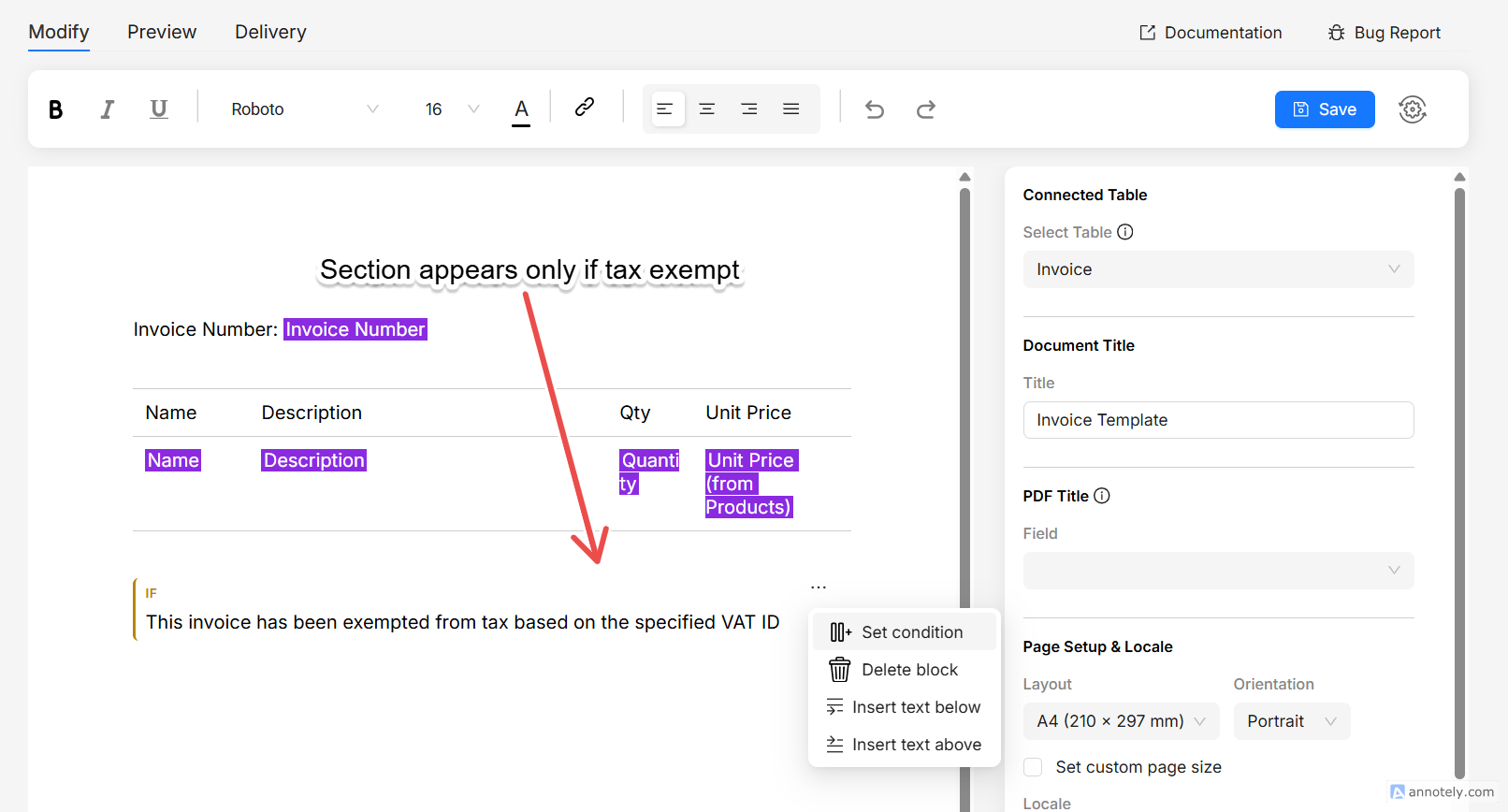Undo the last change

click(875, 109)
